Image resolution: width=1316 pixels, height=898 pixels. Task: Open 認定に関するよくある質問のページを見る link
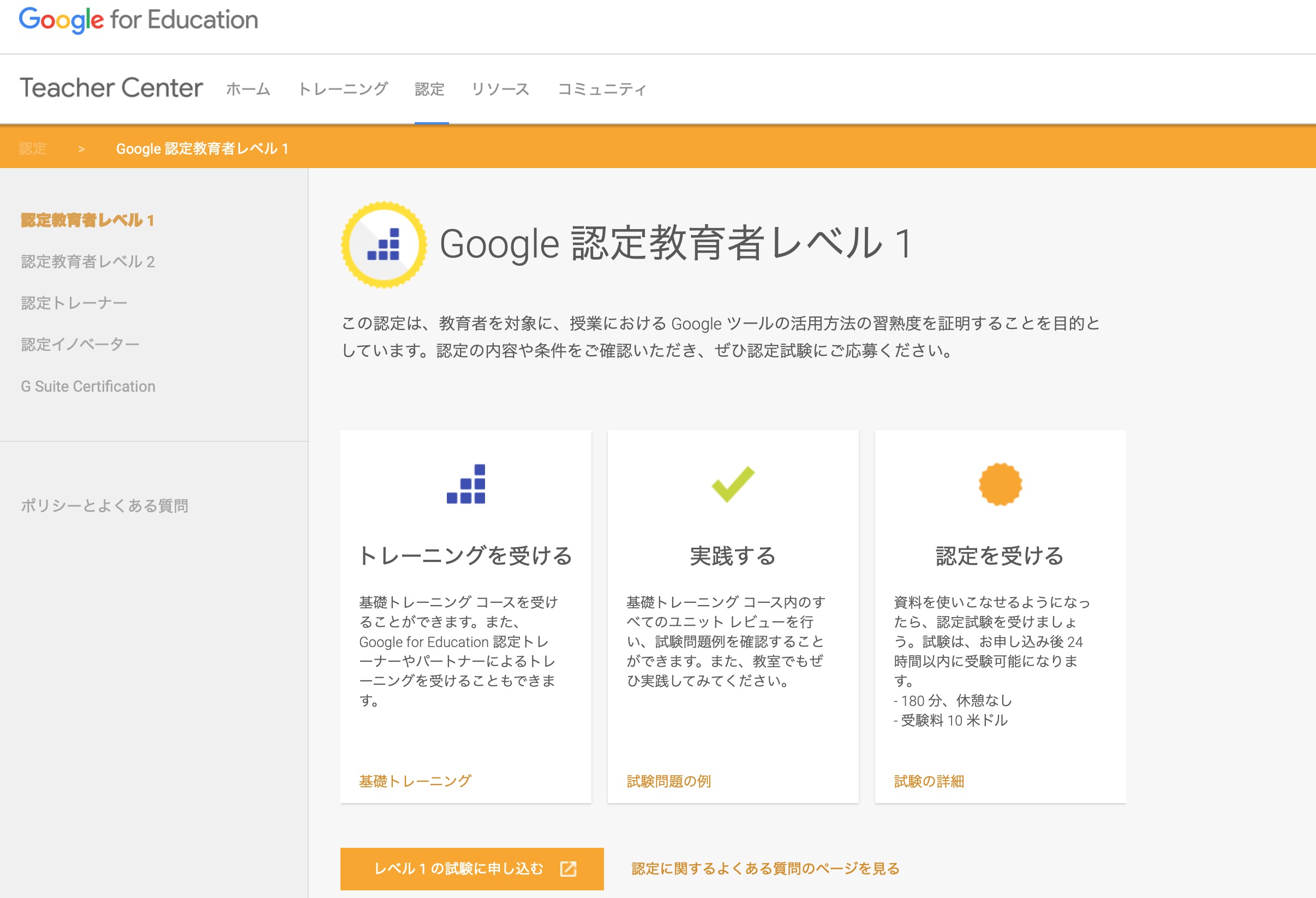(x=765, y=869)
